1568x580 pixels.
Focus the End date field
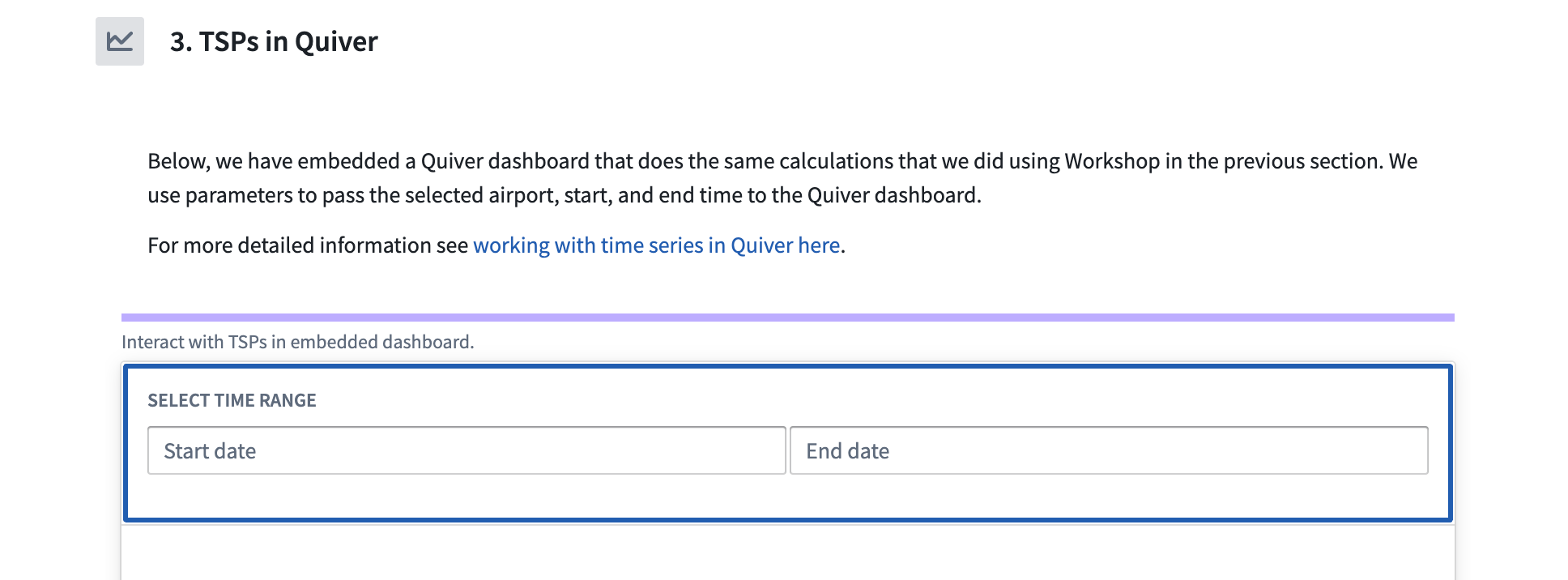point(1108,450)
